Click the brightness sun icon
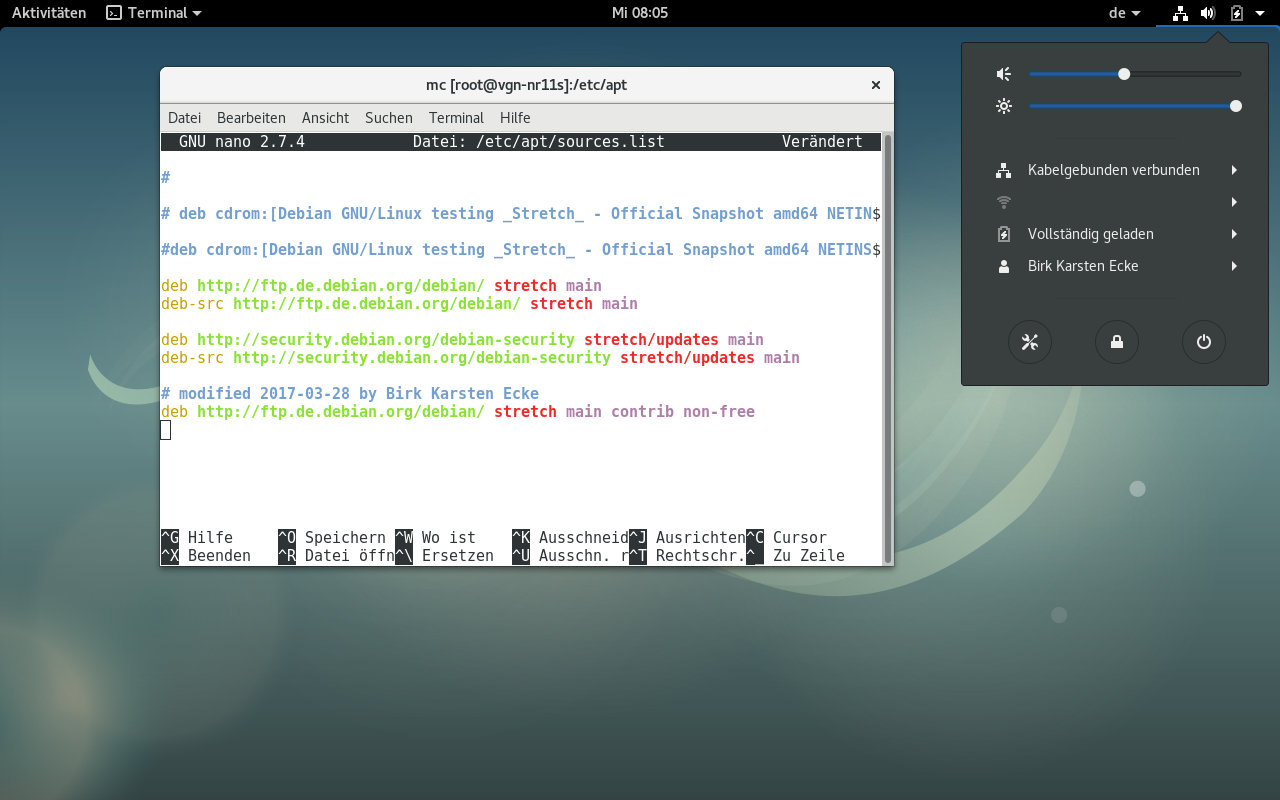1280x800 pixels. (1004, 106)
